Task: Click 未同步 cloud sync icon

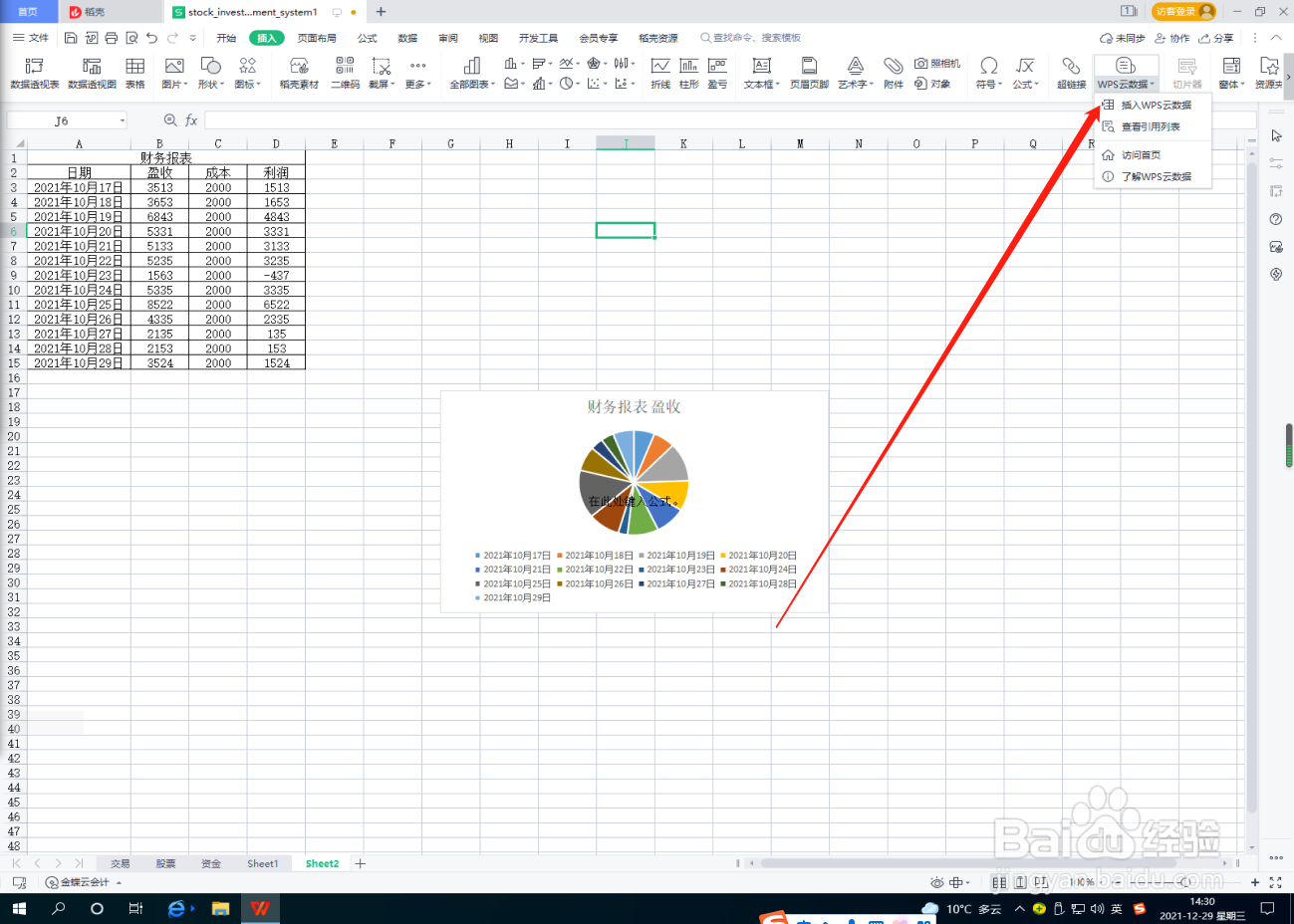Action: (x=1122, y=38)
